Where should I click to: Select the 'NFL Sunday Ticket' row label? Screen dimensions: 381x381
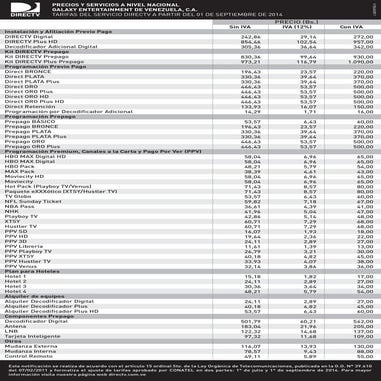coord(33,202)
